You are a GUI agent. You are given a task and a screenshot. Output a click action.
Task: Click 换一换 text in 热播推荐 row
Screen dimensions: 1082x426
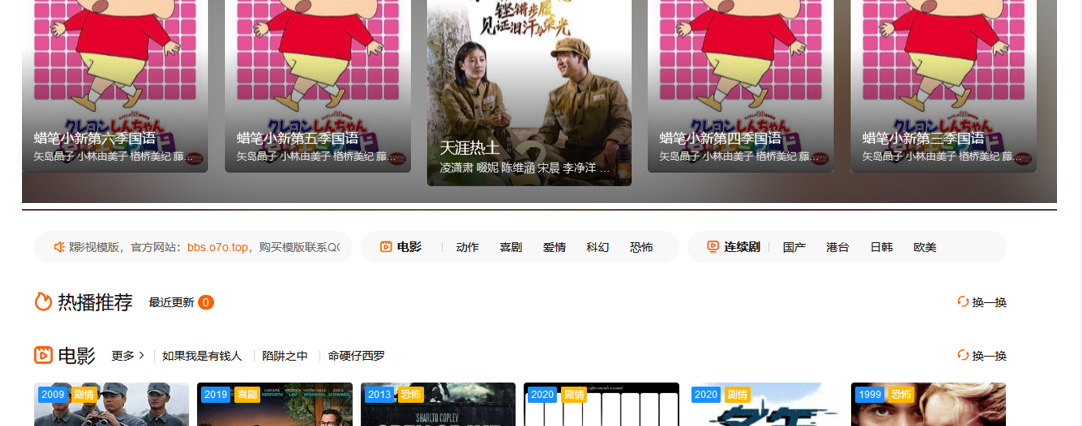coord(989,302)
